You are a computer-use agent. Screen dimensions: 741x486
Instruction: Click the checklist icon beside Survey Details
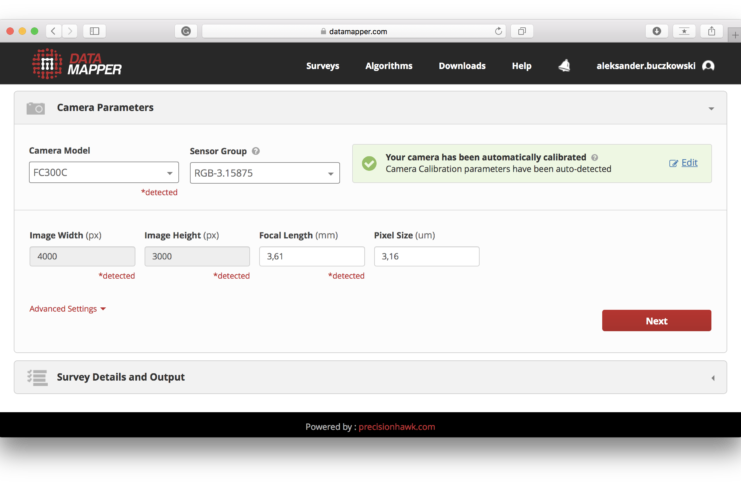coord(37,377)
